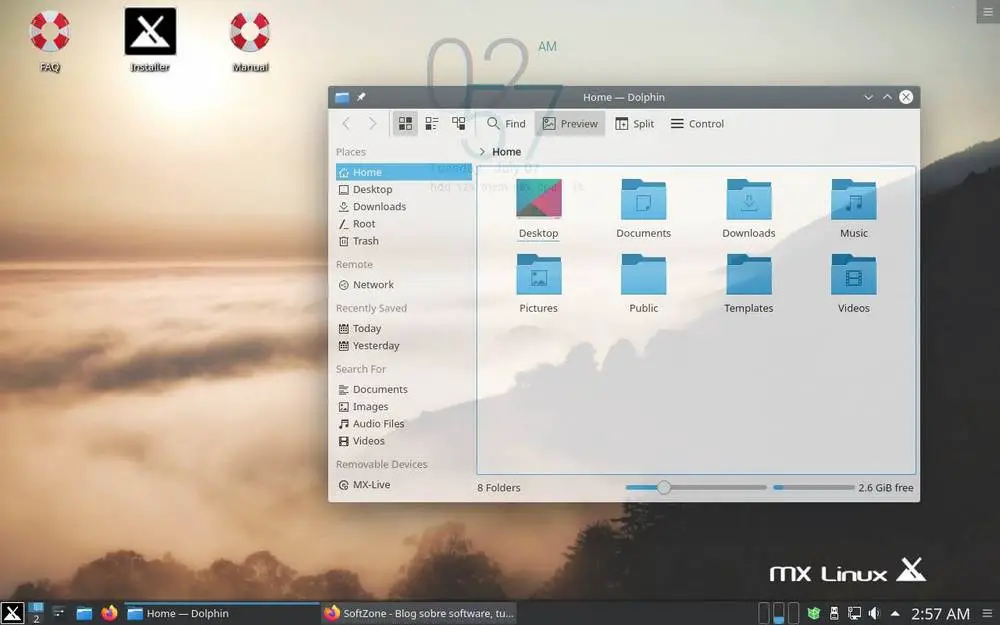Activate Home — Dolphin taskbar entry
This screenshot has width=1000, height=625.
tap(221, 613)
